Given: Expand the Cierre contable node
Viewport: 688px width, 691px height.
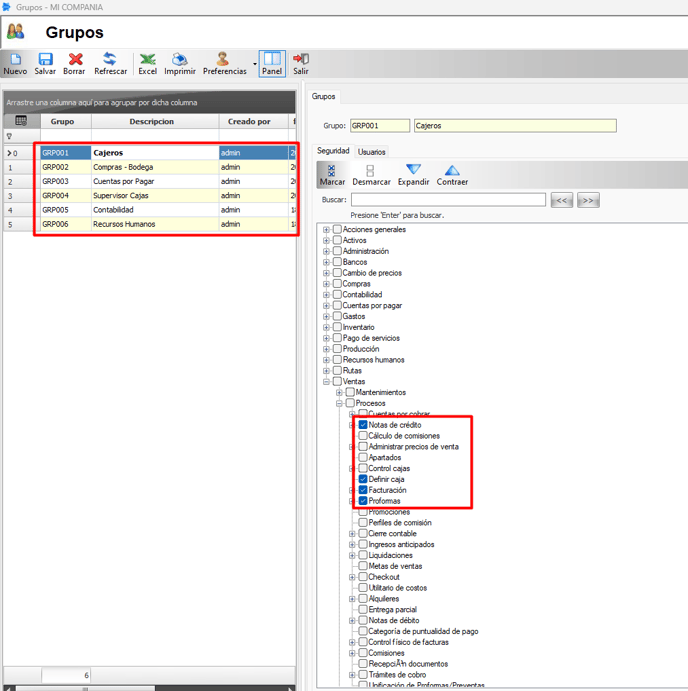Looking at the screenshot, I should pos(352,534).
